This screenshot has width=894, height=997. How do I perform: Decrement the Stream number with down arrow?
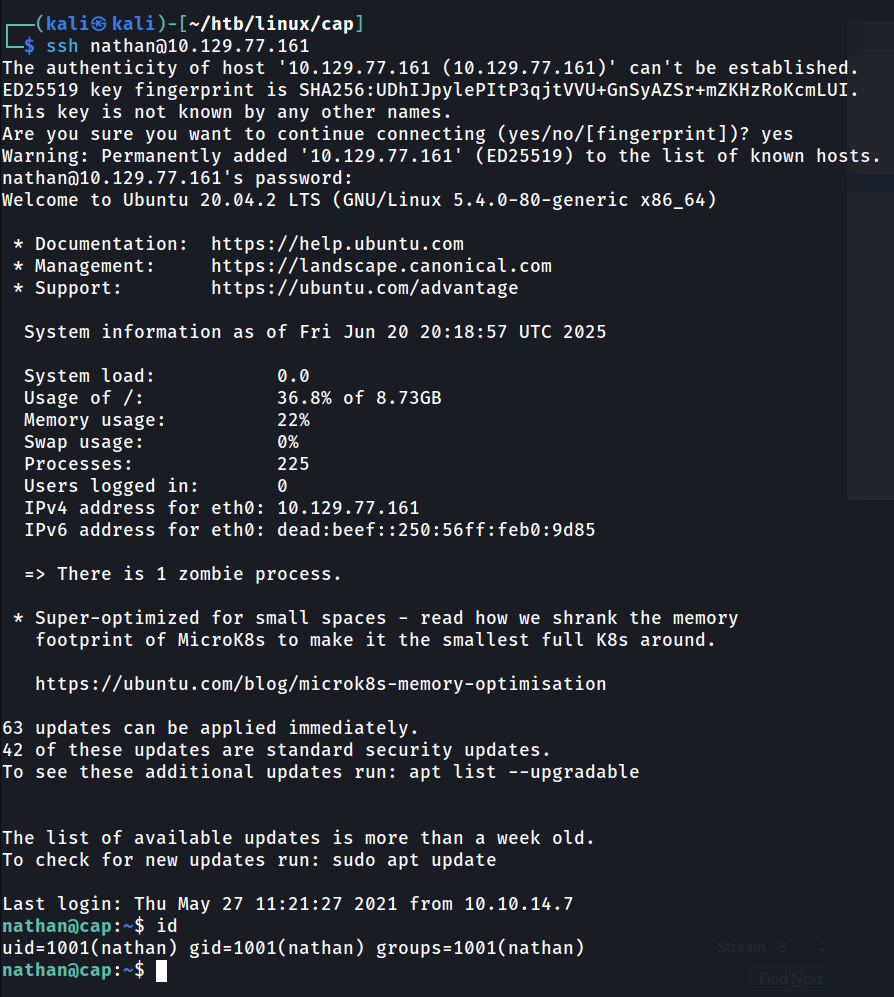pyautogui.click(x=822, y=951)
